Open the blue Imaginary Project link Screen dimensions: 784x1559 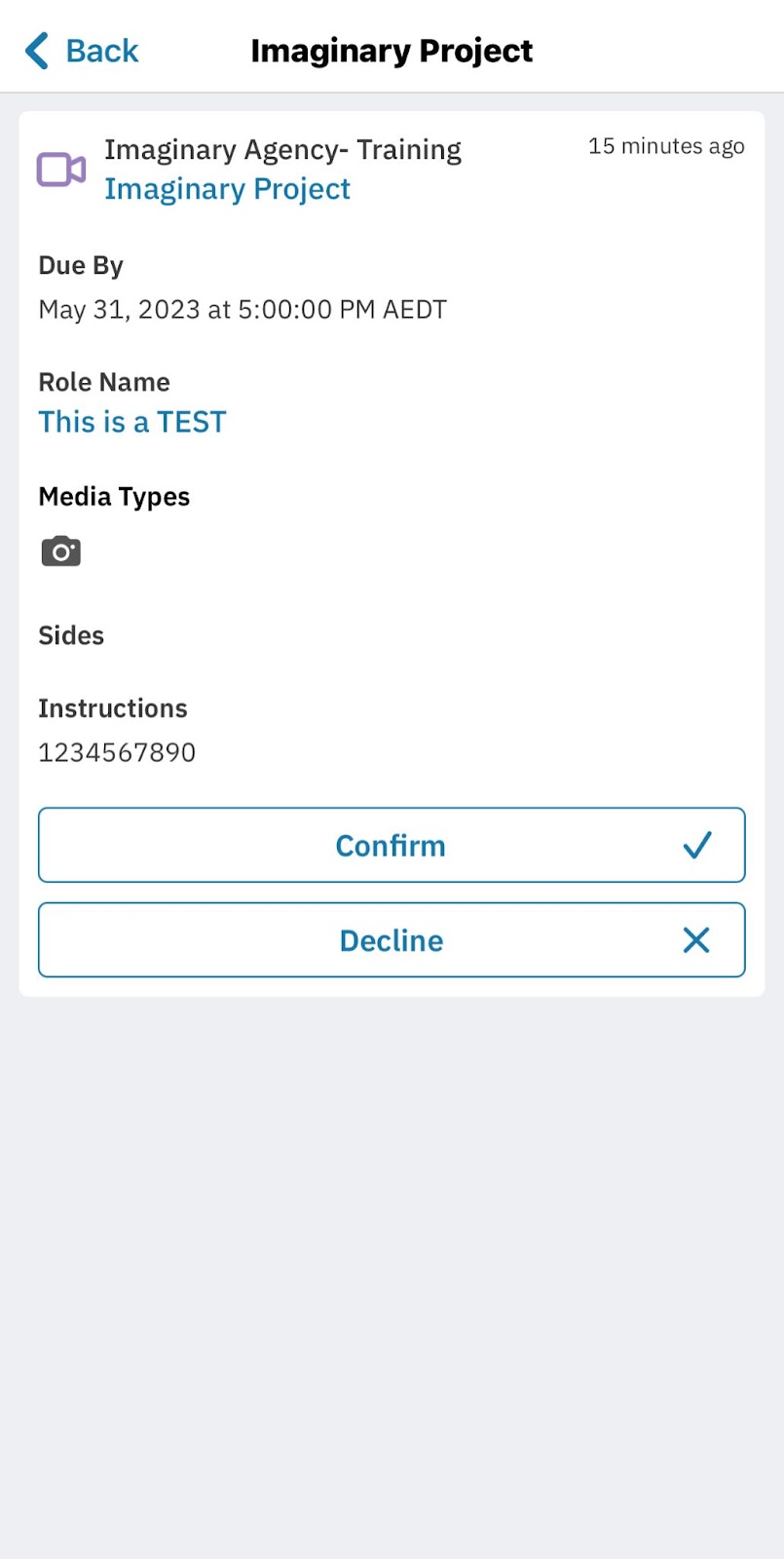[227, 189]
